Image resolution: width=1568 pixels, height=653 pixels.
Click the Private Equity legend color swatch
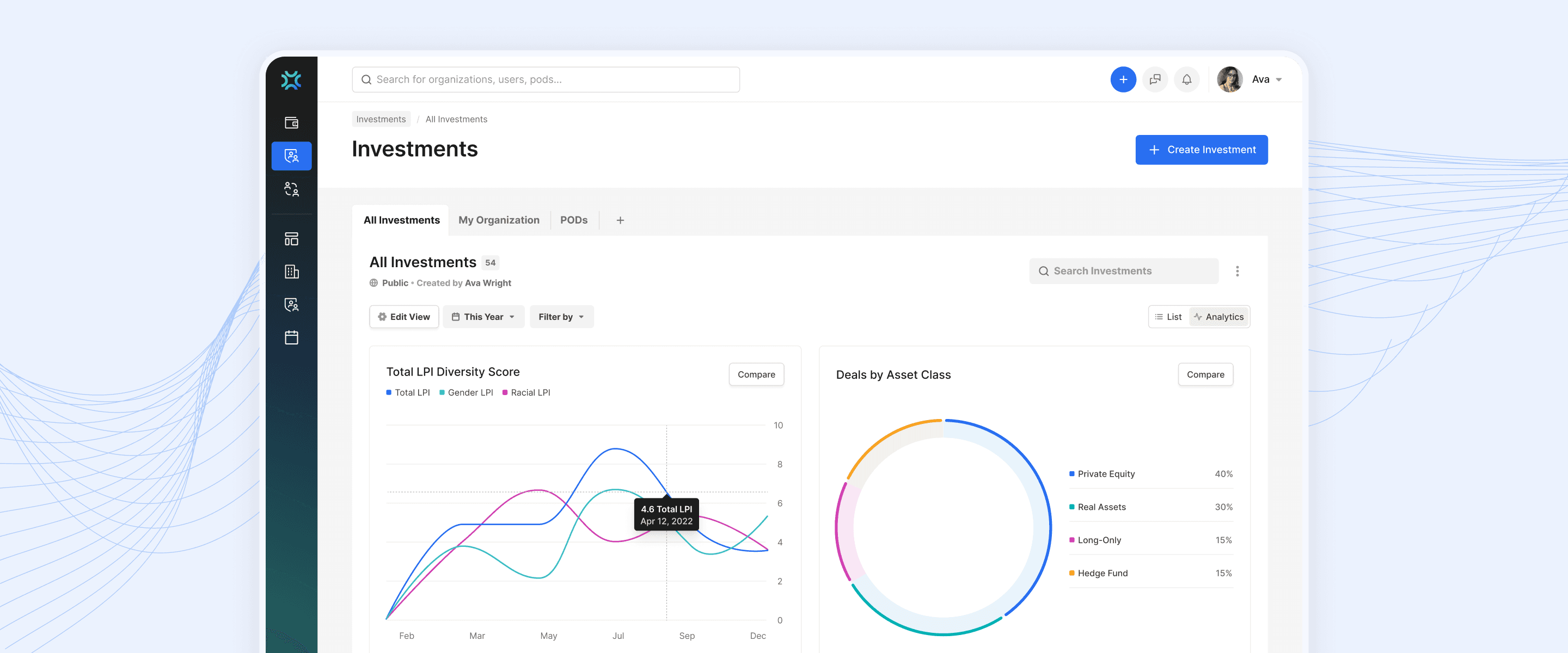coord(1071,474)
